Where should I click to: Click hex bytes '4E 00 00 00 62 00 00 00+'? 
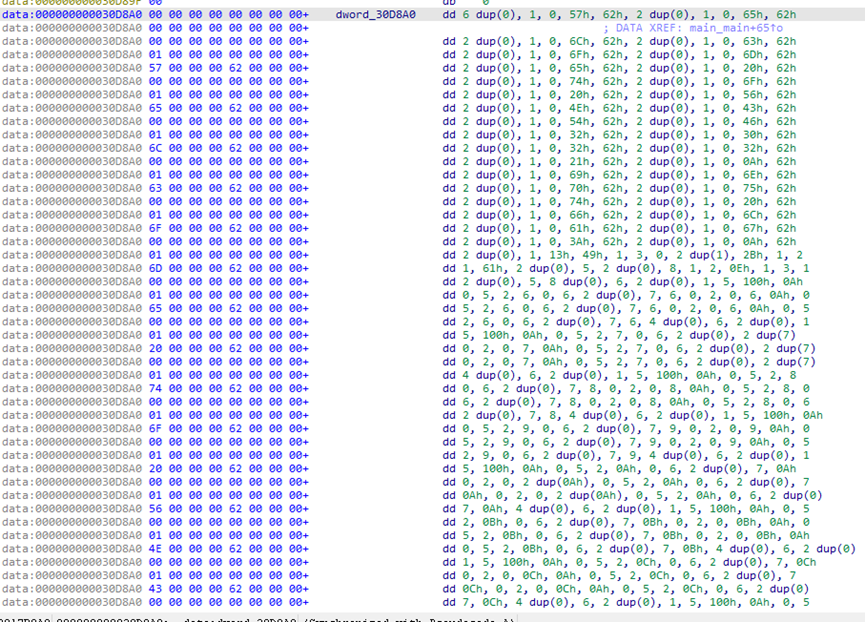tap(229, 549)
